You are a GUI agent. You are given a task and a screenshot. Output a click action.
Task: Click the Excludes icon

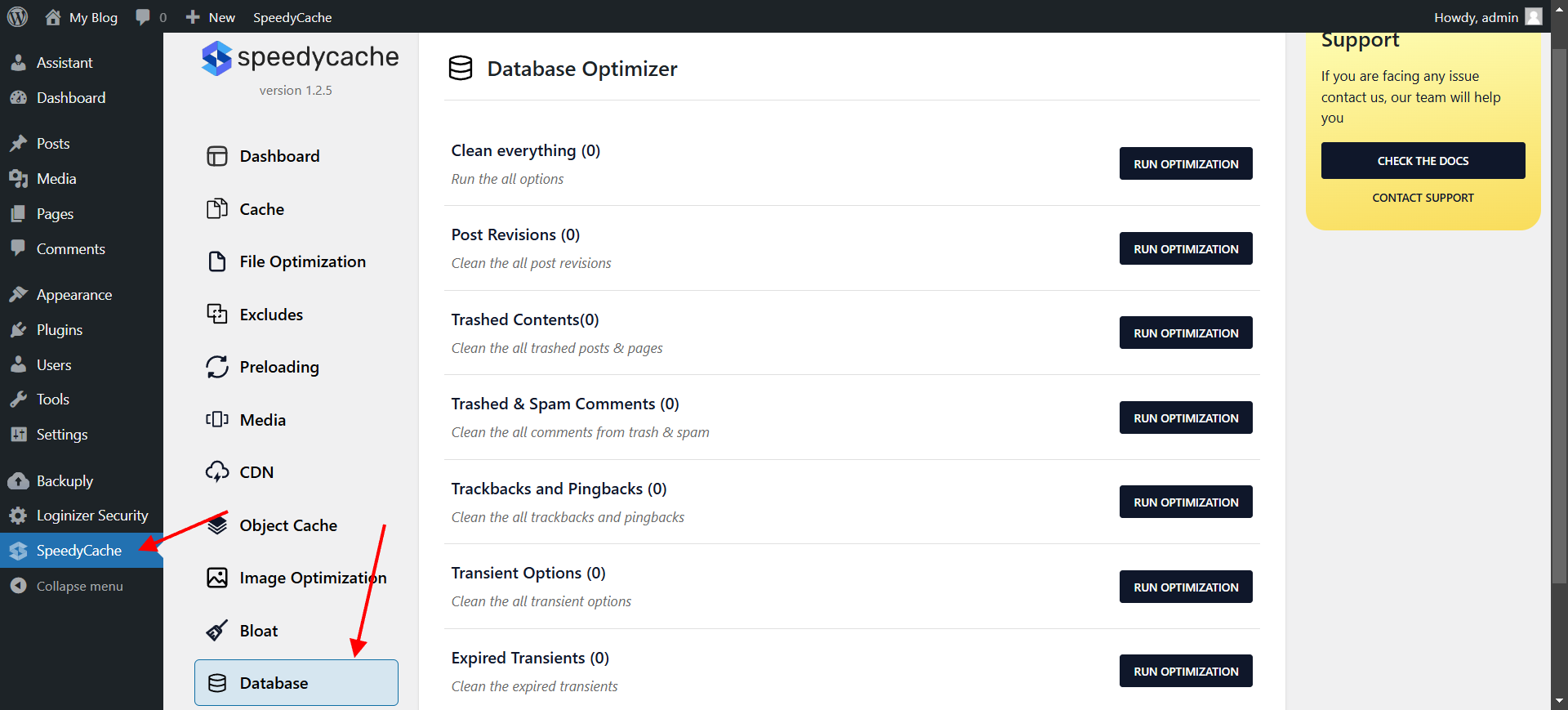pos(217,315)
